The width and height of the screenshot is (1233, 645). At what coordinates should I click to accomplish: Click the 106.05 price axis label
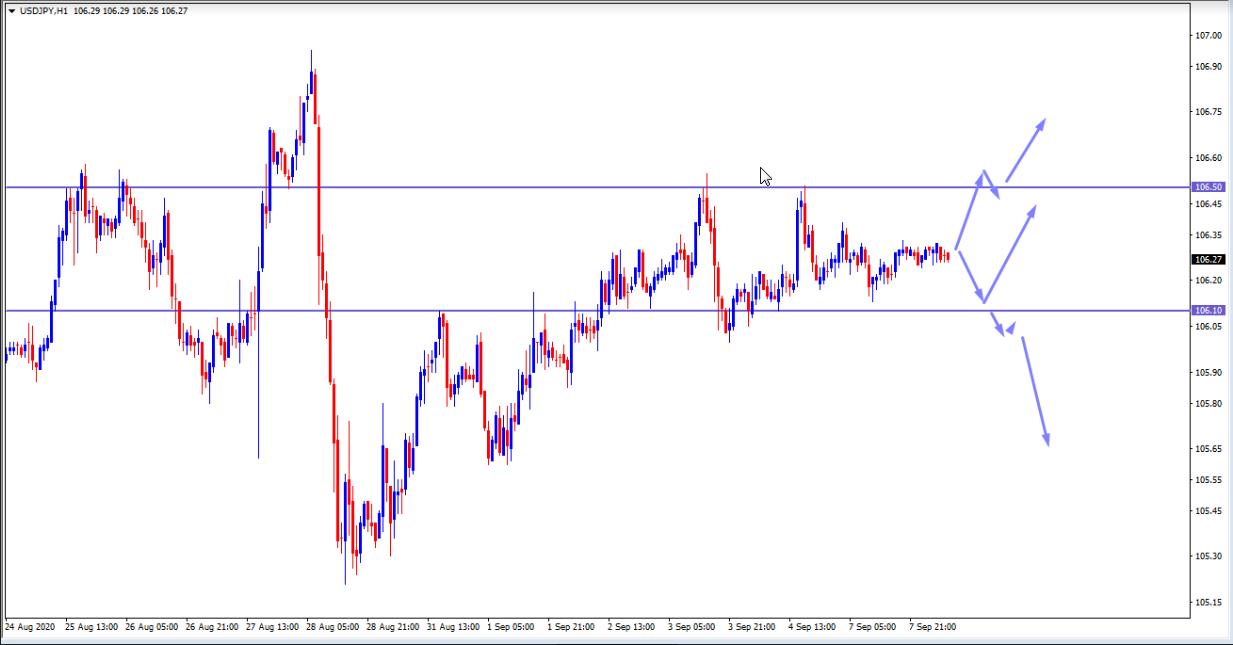pyautogui.click(x=1208, y=327)
